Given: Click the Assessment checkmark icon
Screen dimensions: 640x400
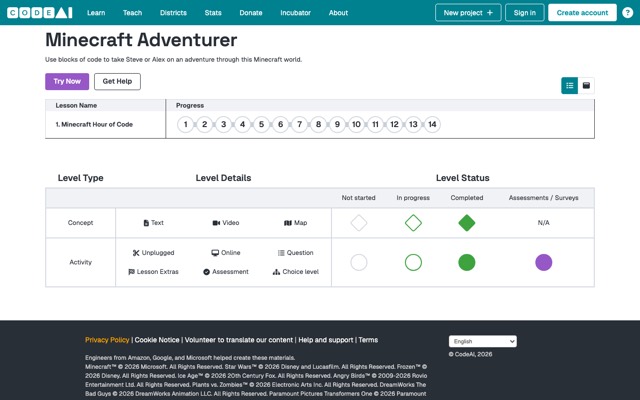Looking at the screenshot, I should tap(207, 272).
